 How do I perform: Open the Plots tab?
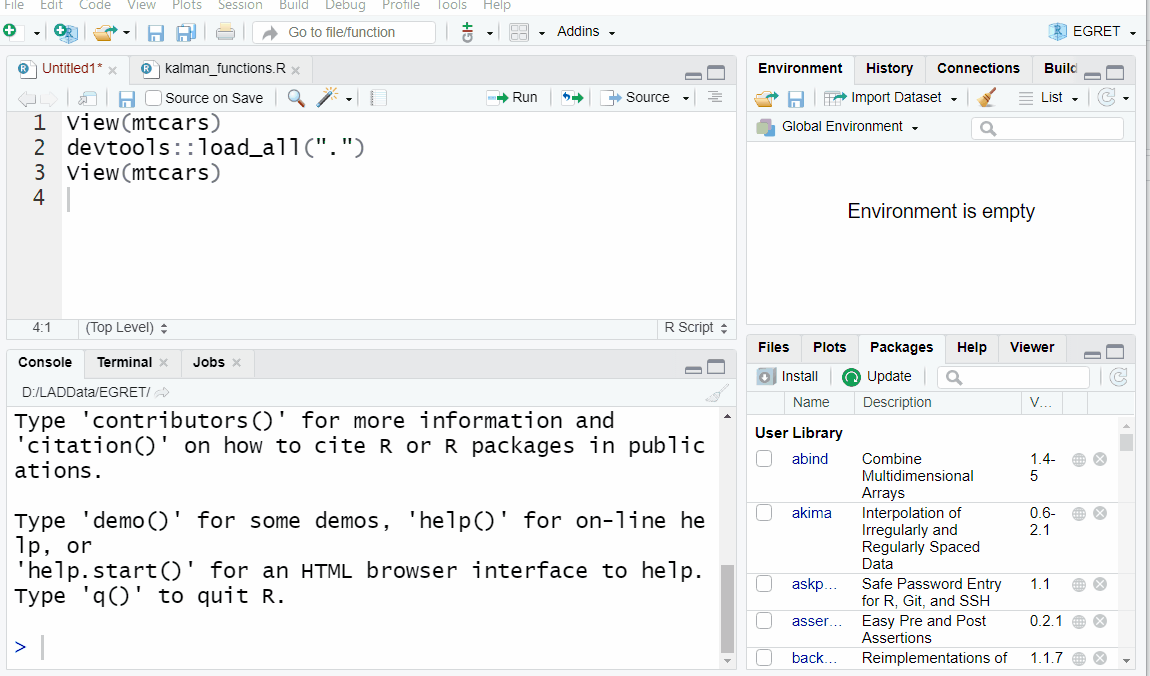tap(829, 348)
